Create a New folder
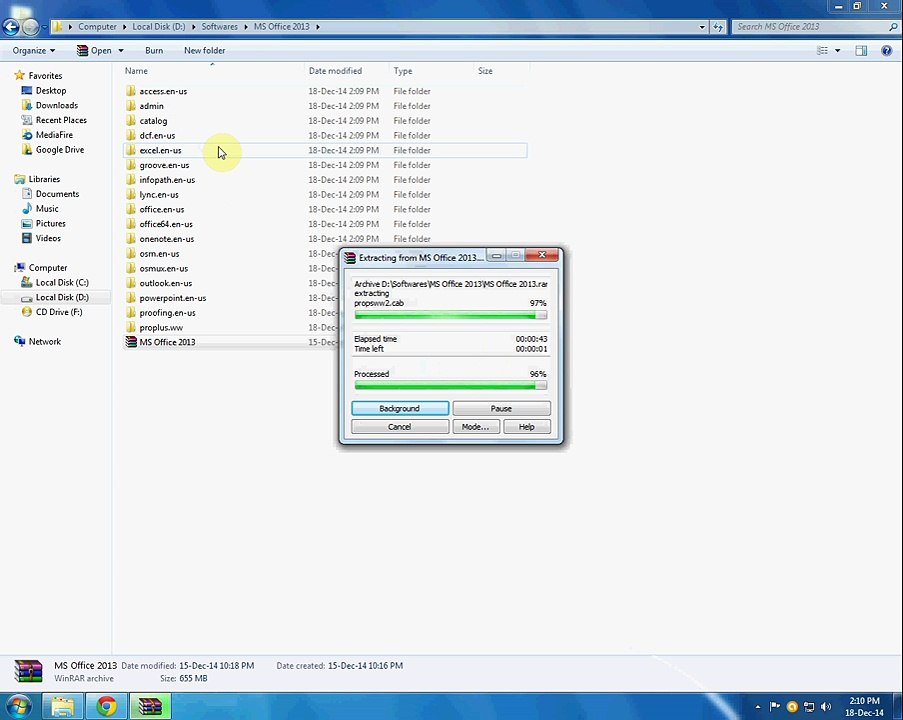 point(204,51)
